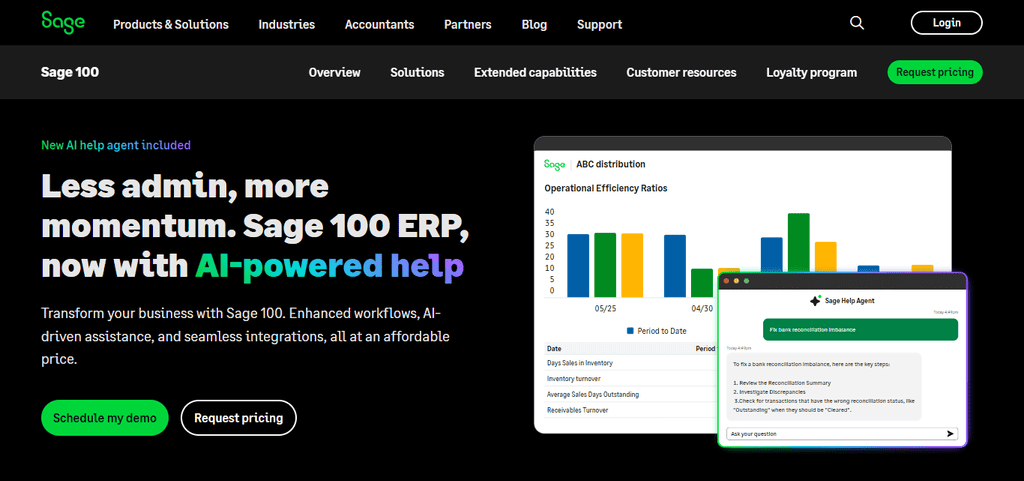Go to Customer resources
This screenshot has width=1024, height=481.
pyautogui.click(x=681, y=72)
